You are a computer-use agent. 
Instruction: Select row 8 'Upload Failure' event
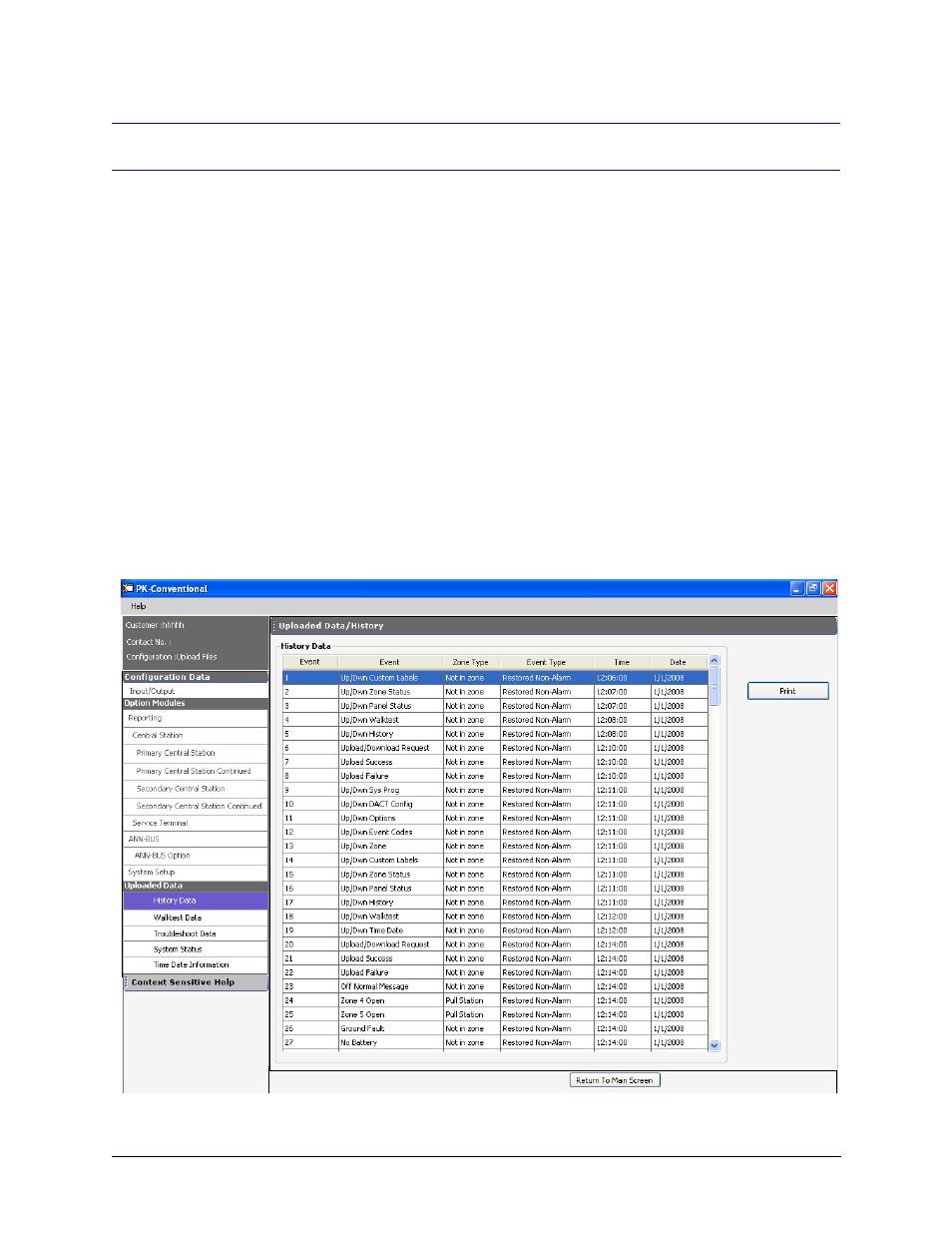[495, 776]
